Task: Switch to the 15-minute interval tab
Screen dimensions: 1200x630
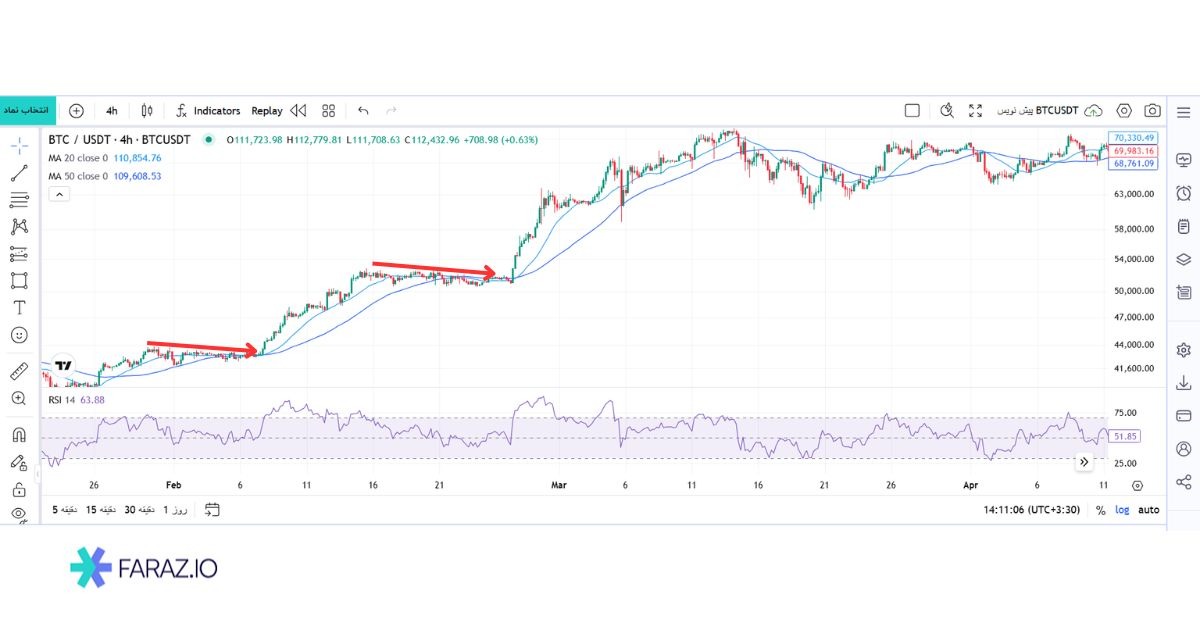Action: point(100,510)
